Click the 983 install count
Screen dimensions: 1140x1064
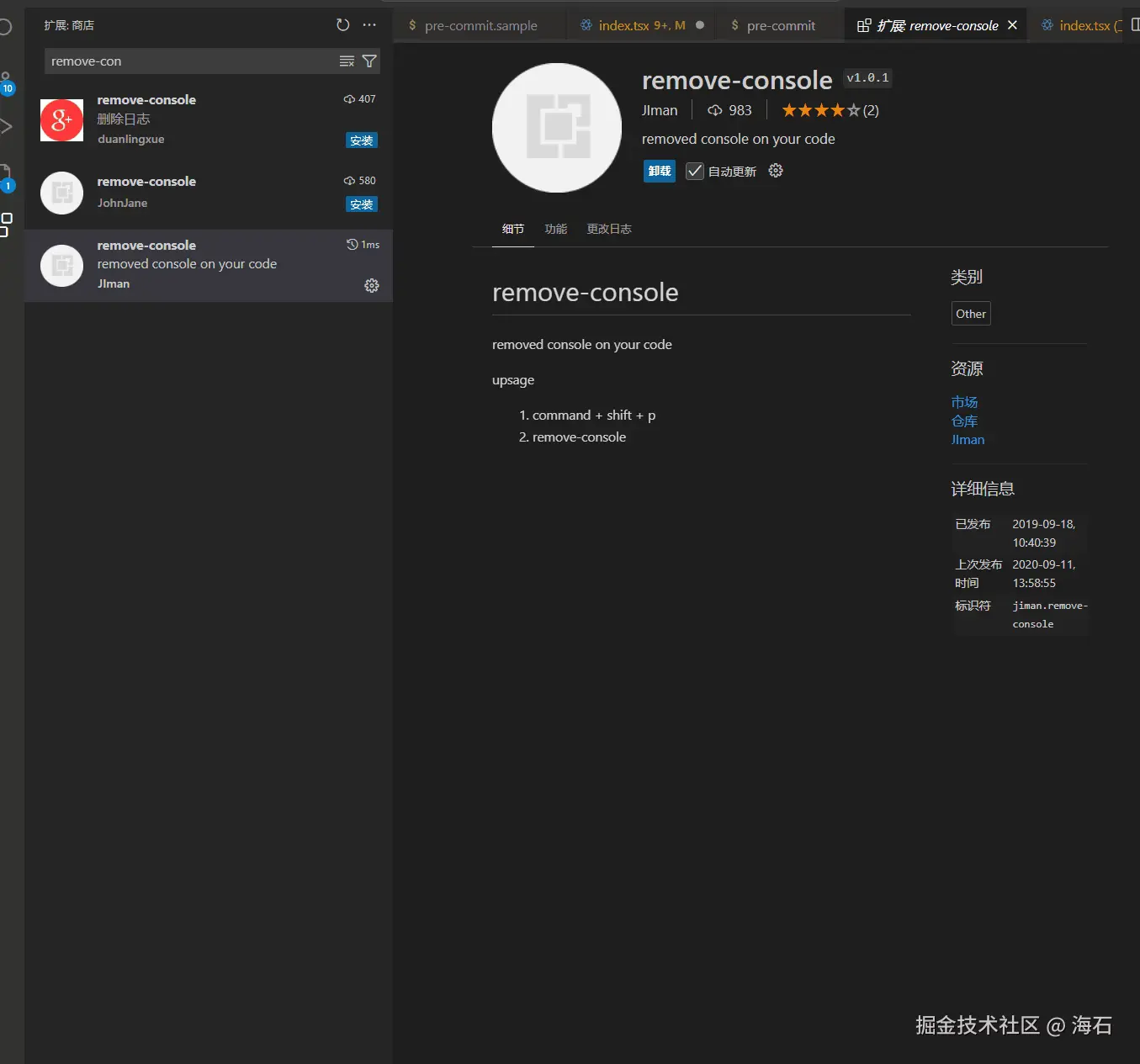729,110
